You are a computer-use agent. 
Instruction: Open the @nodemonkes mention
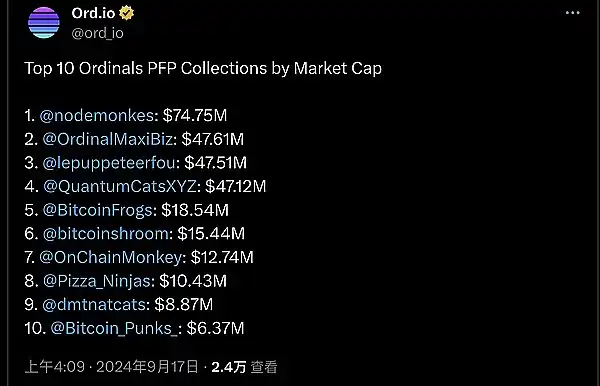pyautogui.click(x=97, y=115)
